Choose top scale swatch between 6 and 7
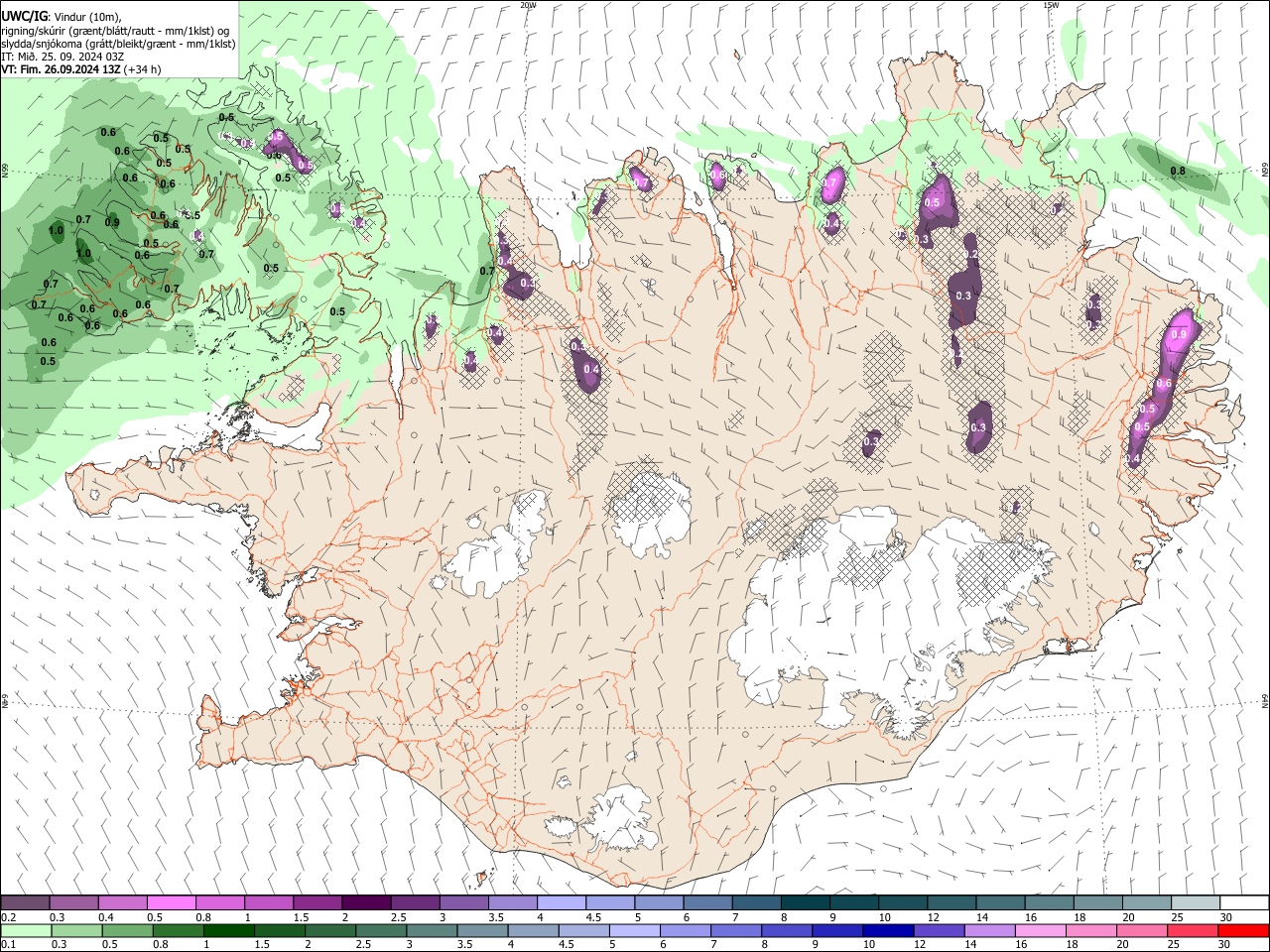This screenshot has width=1270, height=952. [707, 902]
